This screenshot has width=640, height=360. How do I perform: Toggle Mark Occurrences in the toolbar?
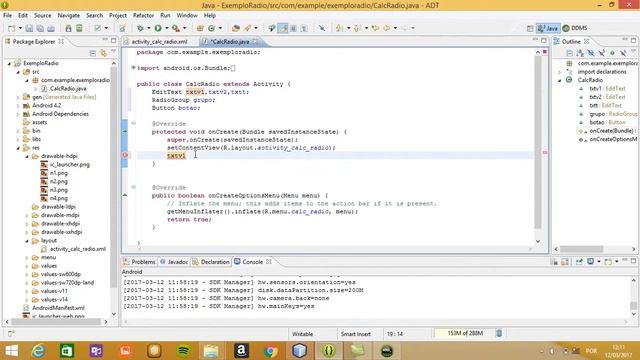click(282, 28)
